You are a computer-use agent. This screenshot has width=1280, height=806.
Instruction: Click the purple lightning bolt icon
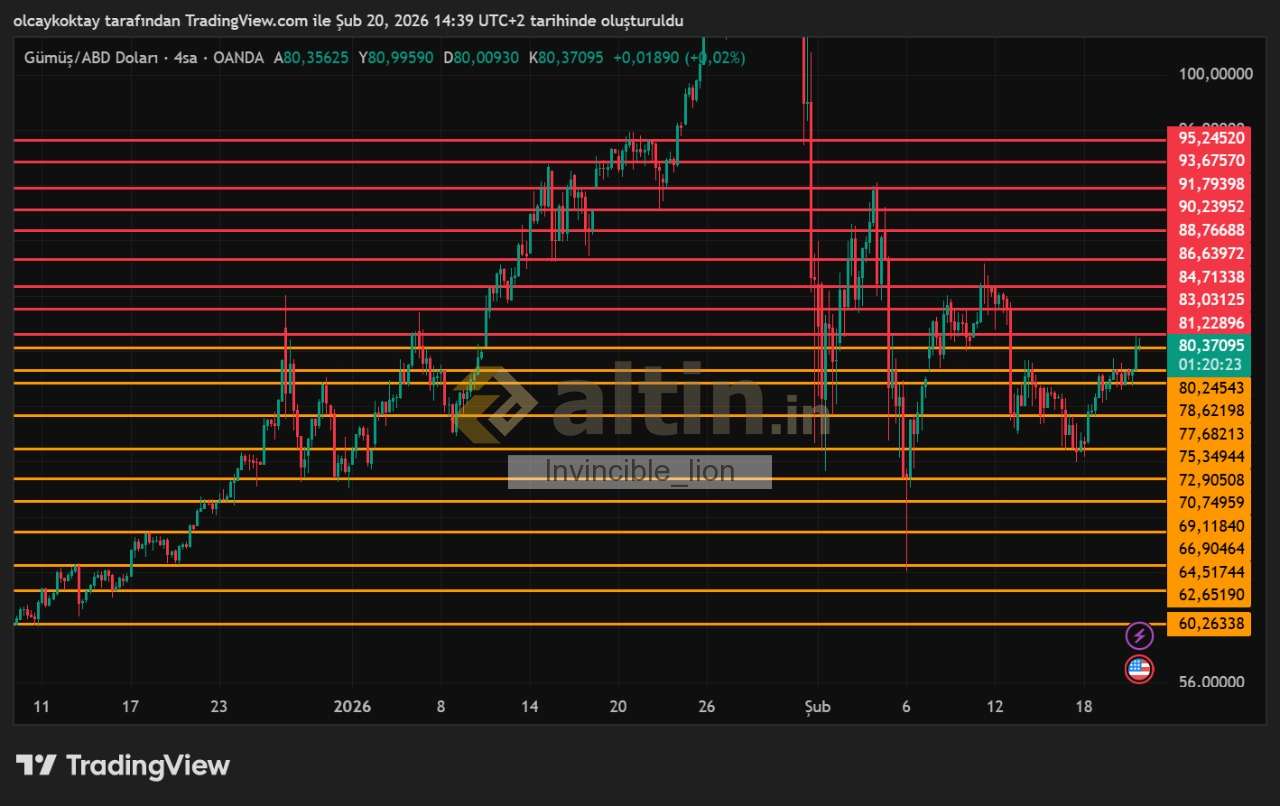(1140, 635)
